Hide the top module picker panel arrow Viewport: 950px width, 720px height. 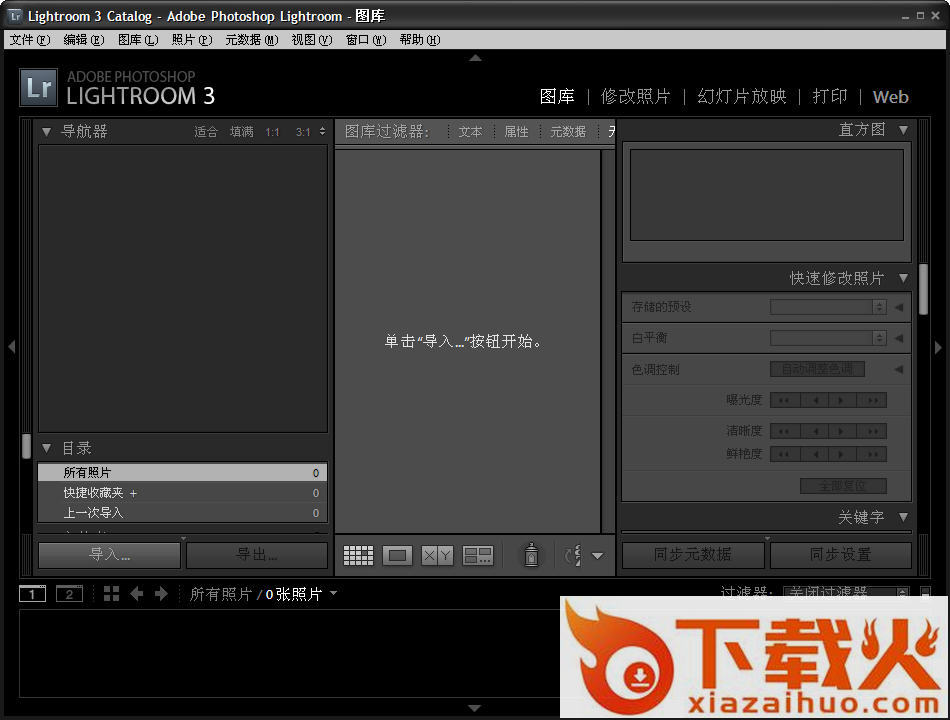tap(476, 58)
